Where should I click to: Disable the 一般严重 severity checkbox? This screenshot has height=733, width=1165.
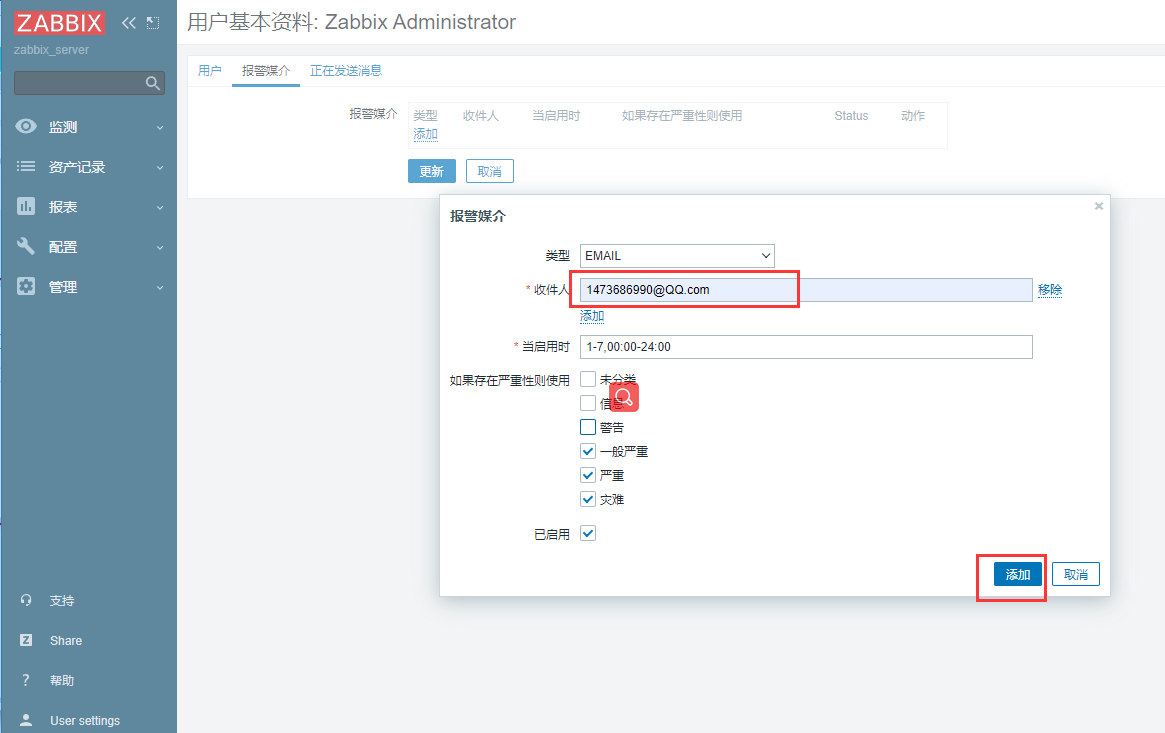pyautogui.click(x=588, y=451)
